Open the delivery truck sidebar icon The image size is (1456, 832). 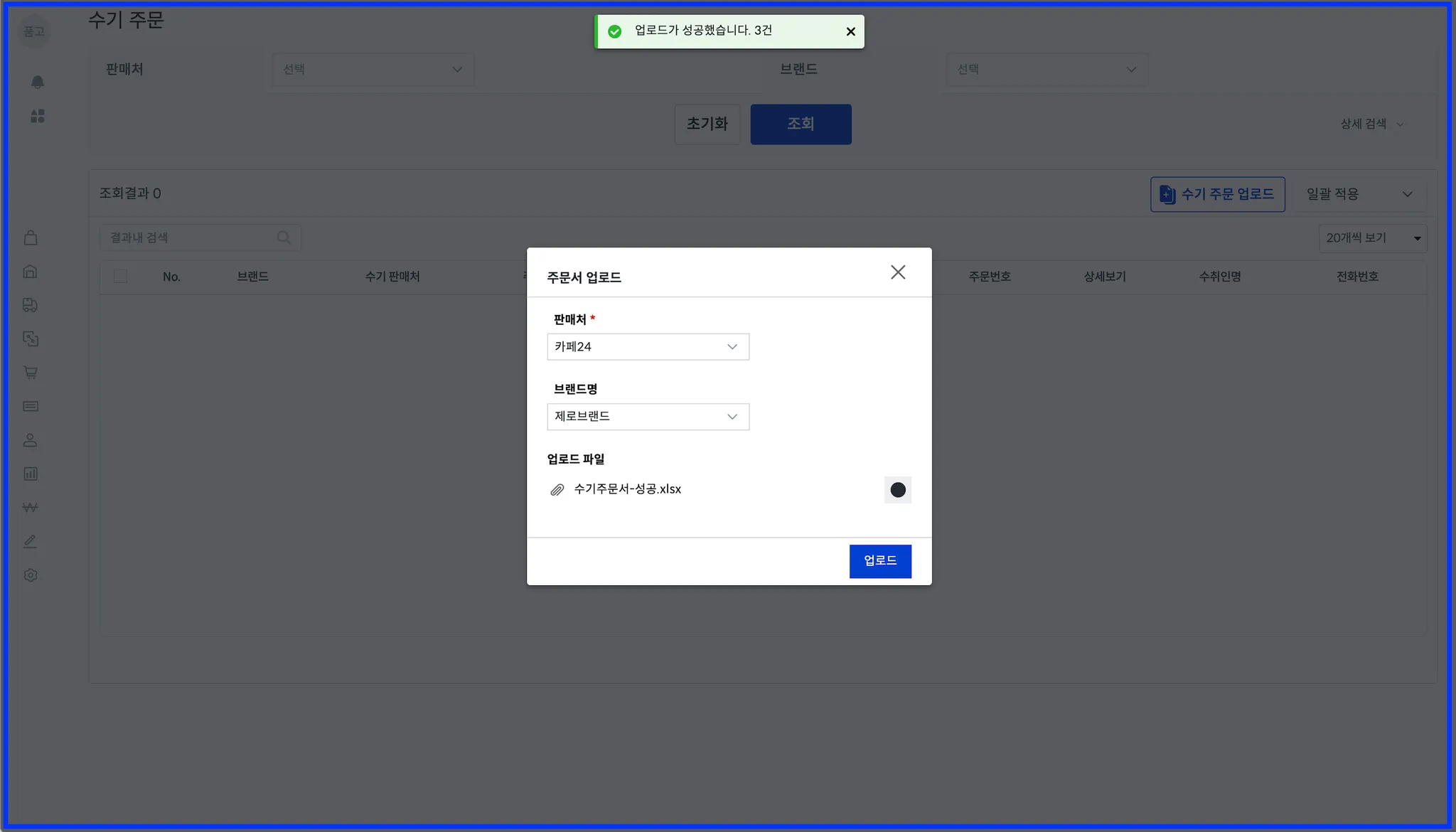(31, 305)
